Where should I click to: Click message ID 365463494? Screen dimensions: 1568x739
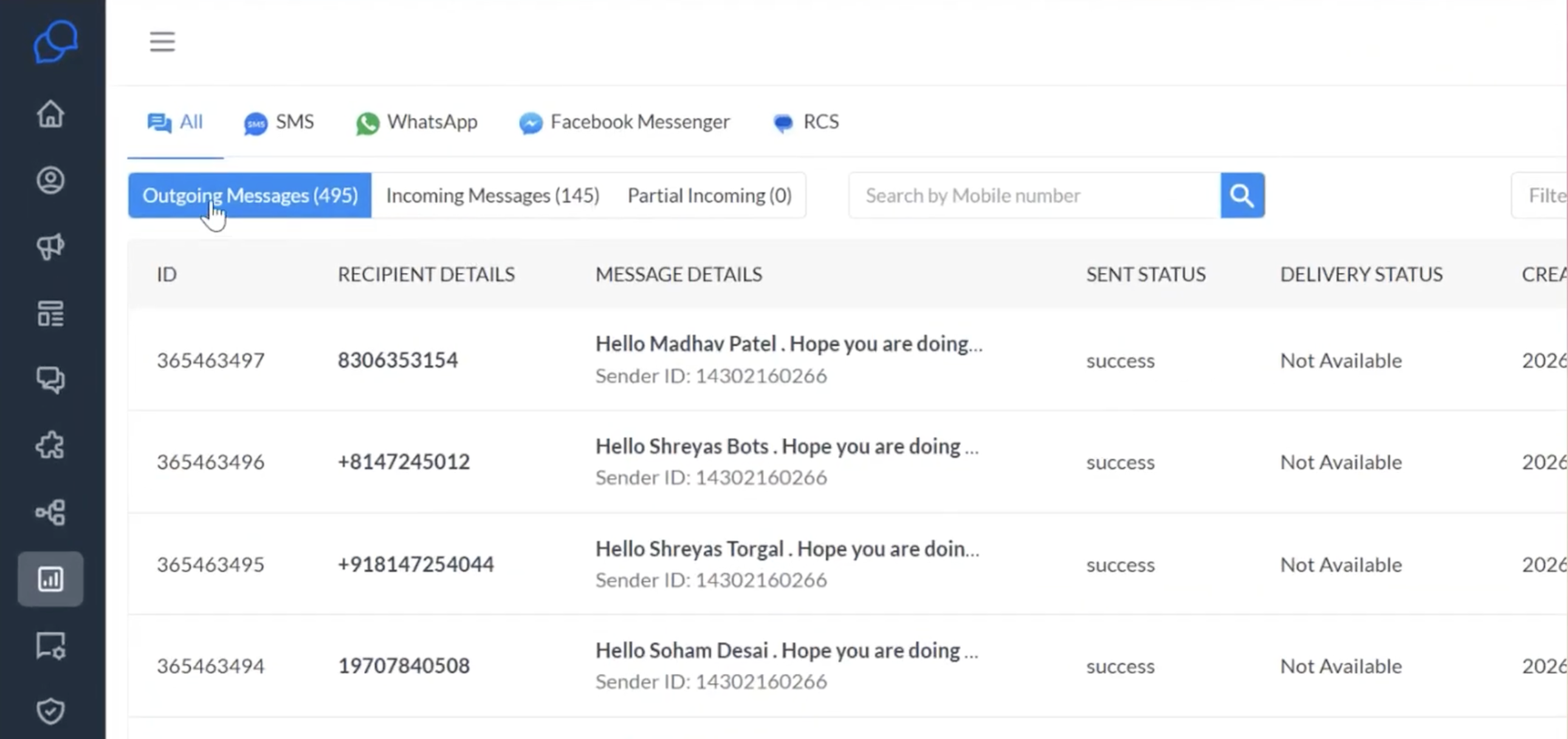[x=211, y=666]
